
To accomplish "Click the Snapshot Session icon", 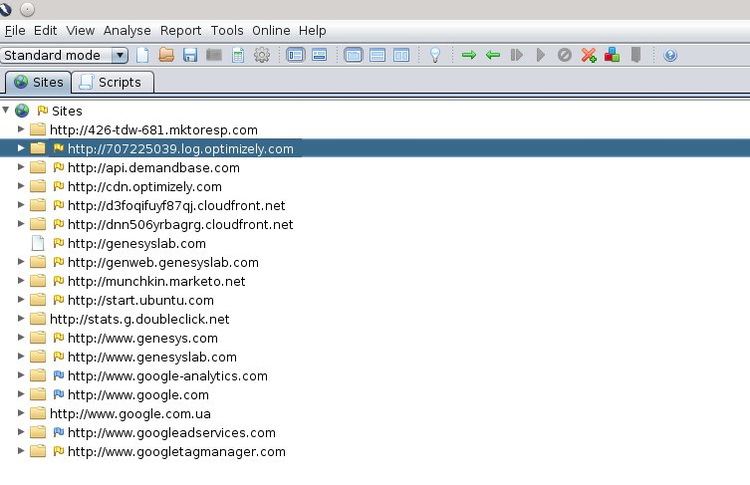I will point(214,55).
